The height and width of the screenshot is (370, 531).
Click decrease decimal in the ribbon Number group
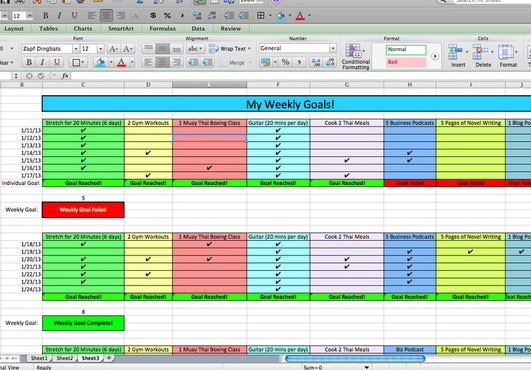pyautogui.click(x=330, y=62)
